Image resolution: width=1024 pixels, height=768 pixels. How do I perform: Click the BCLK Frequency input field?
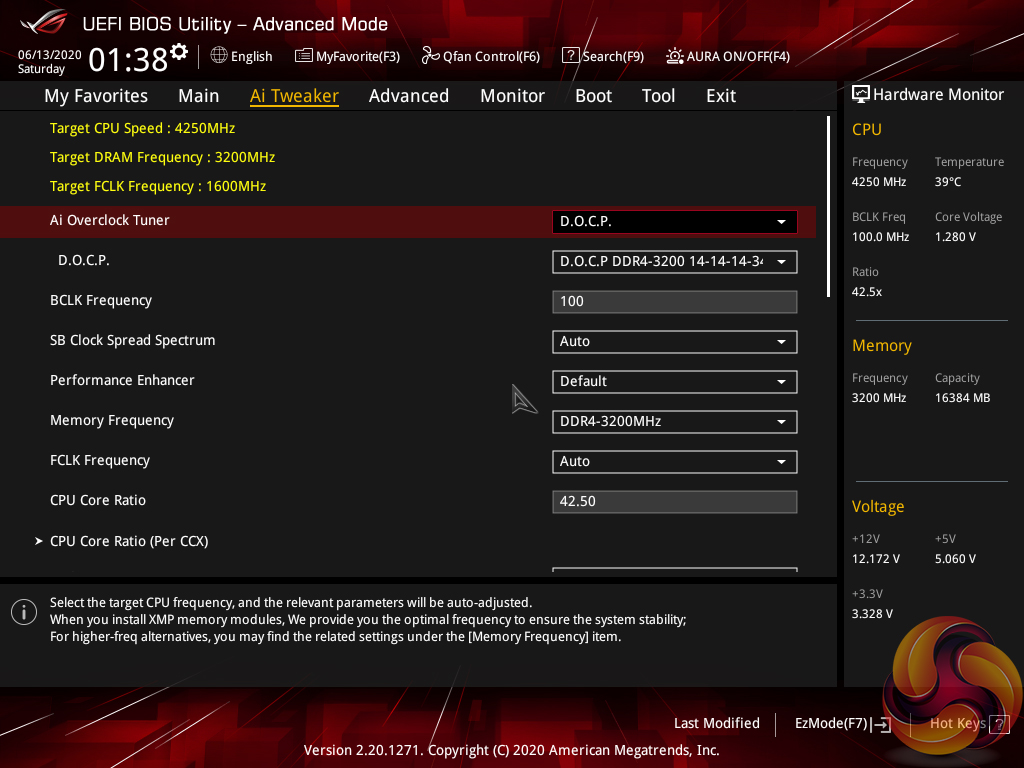coord(674,302)
